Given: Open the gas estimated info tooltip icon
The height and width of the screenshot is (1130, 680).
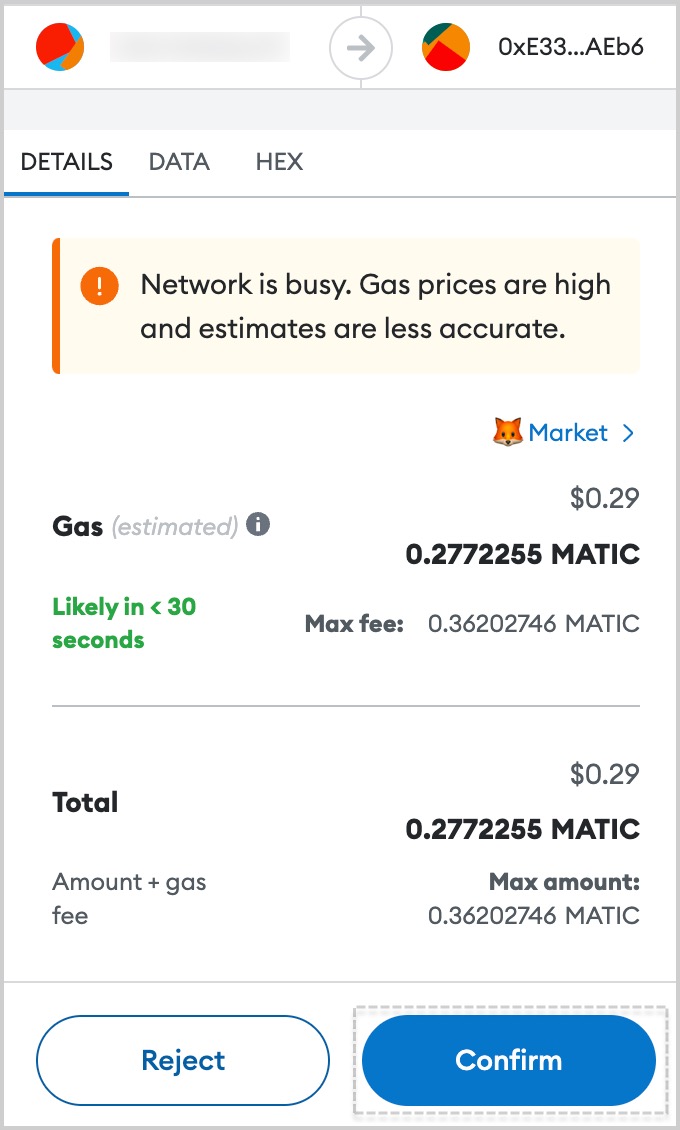Looking at the screenshot, I should (x=258, y=524).
